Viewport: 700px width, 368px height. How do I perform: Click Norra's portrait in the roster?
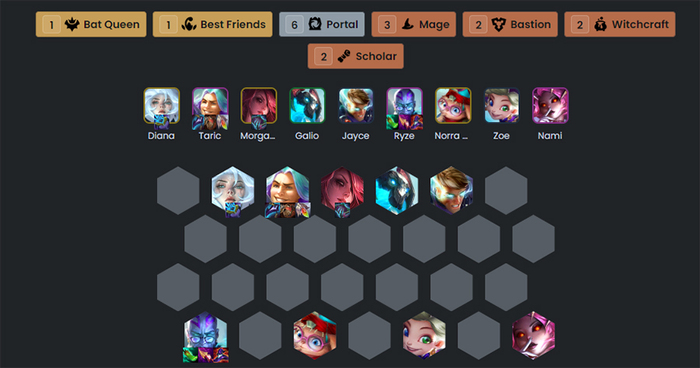pyautogui.click(x=453, y=106)
